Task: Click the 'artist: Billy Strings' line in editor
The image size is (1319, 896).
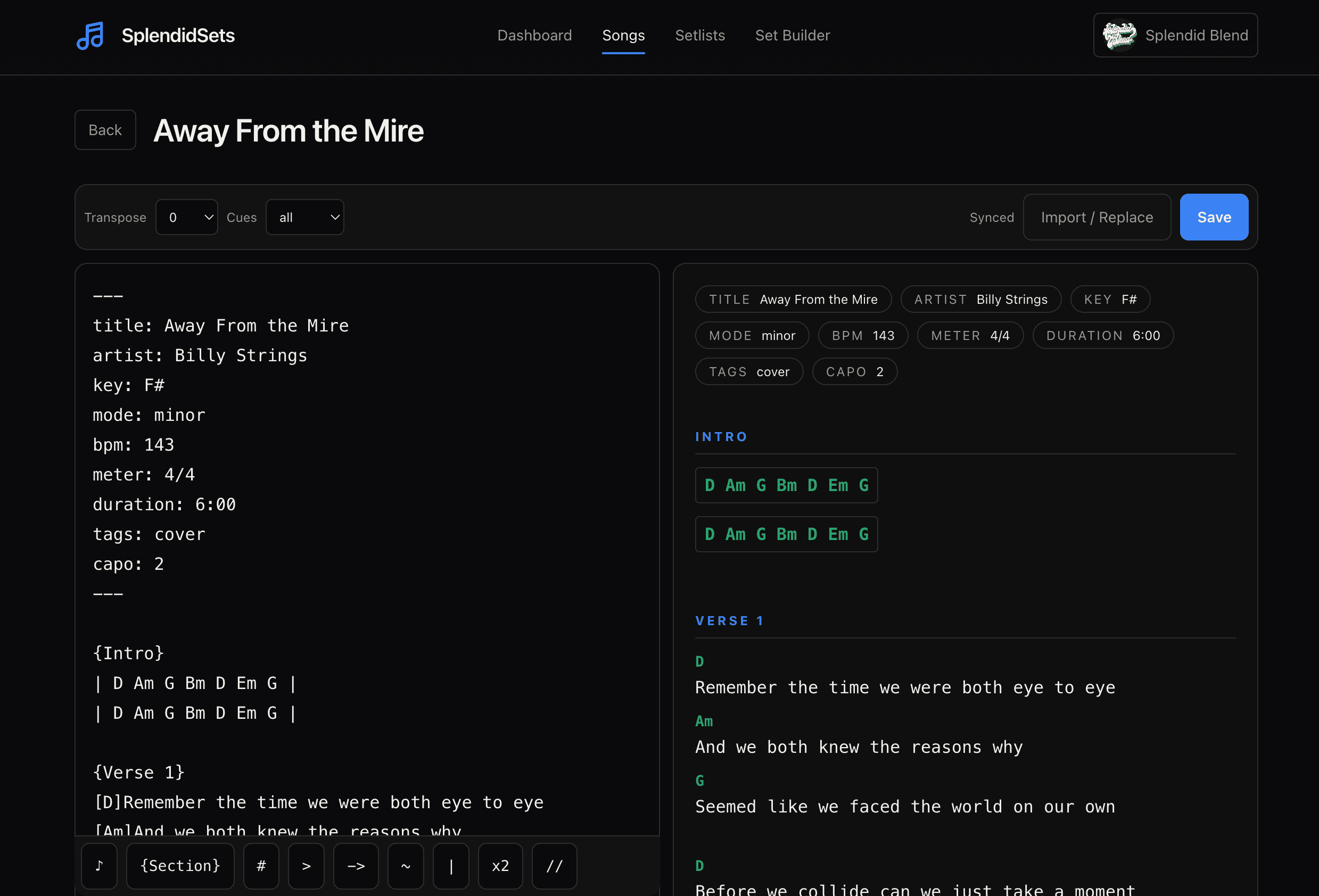Action: 200,355
